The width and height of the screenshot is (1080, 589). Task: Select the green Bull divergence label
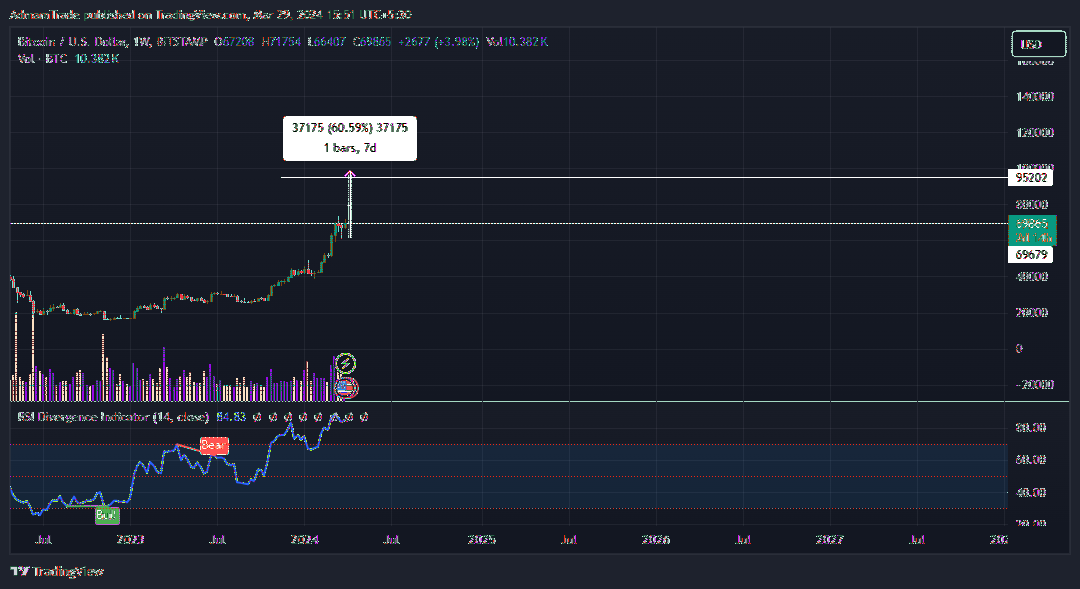tap(107, 515)
